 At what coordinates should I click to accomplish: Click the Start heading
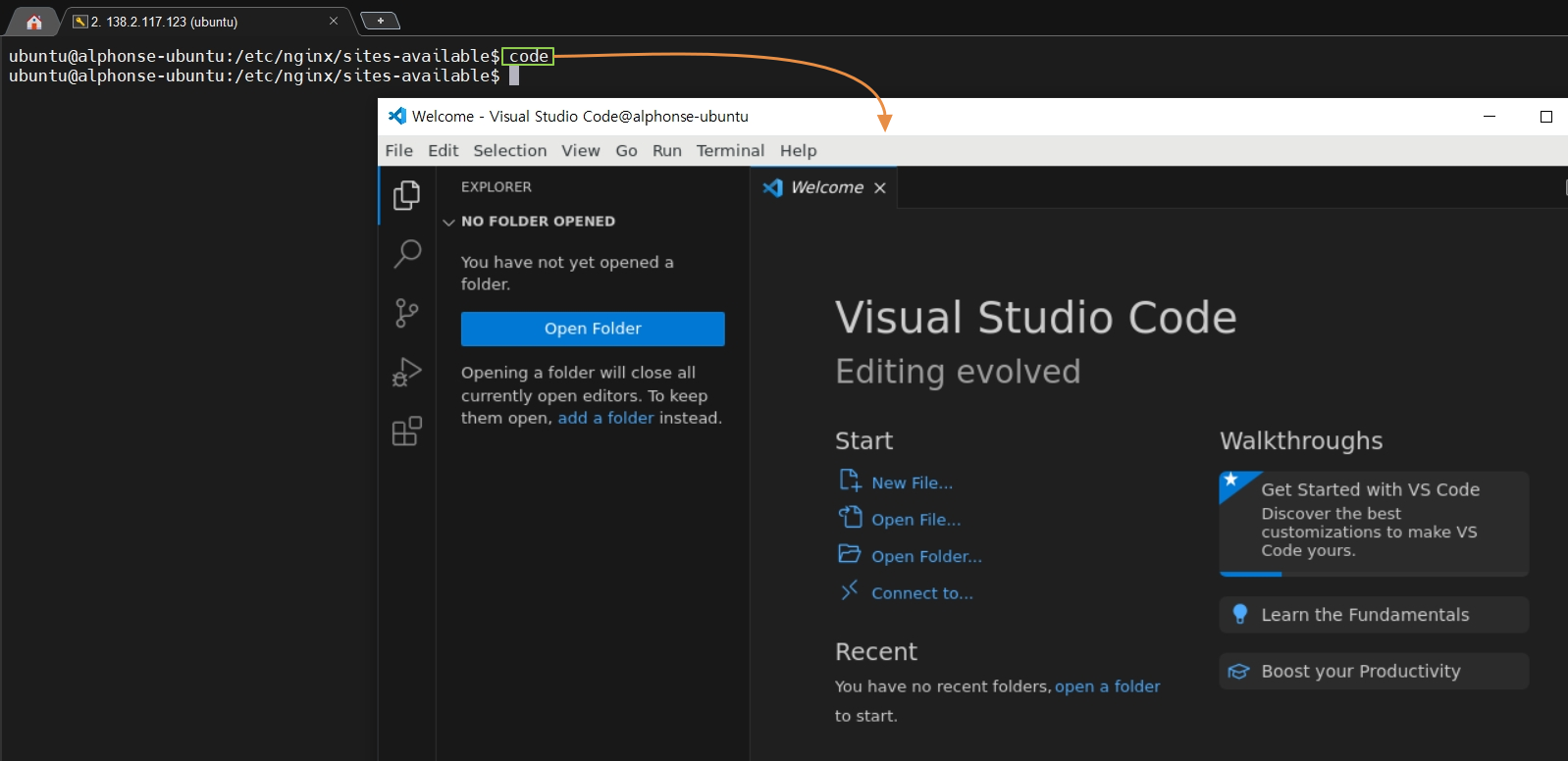point(863,440)
